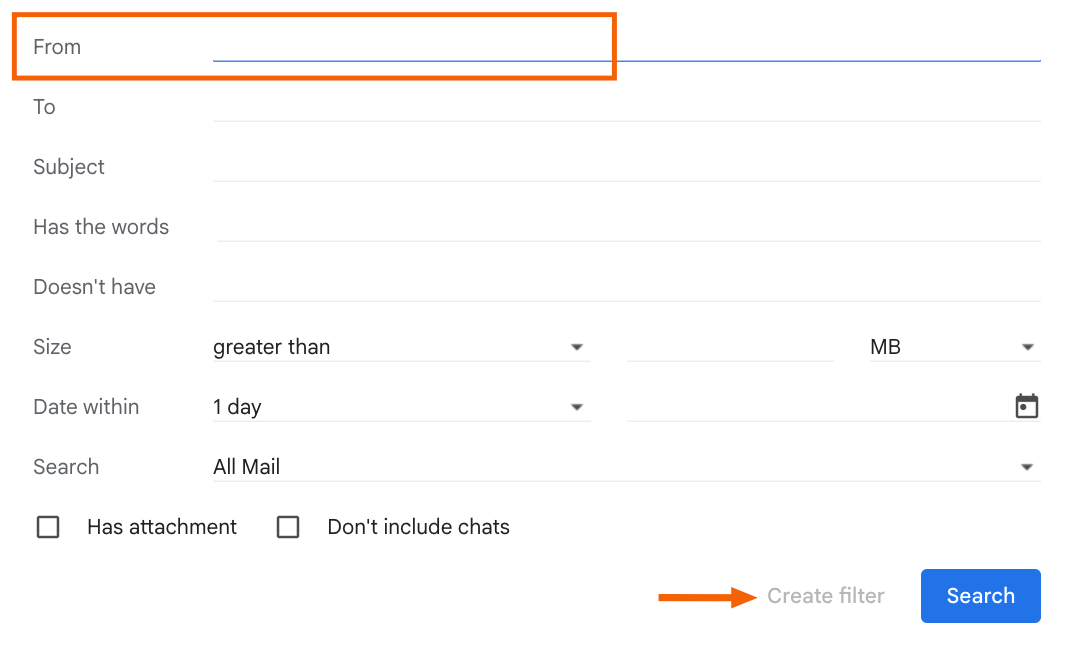Click the arrow at All Mail row end
Screen dimensions: 1072x651
tap(1027, 468)
